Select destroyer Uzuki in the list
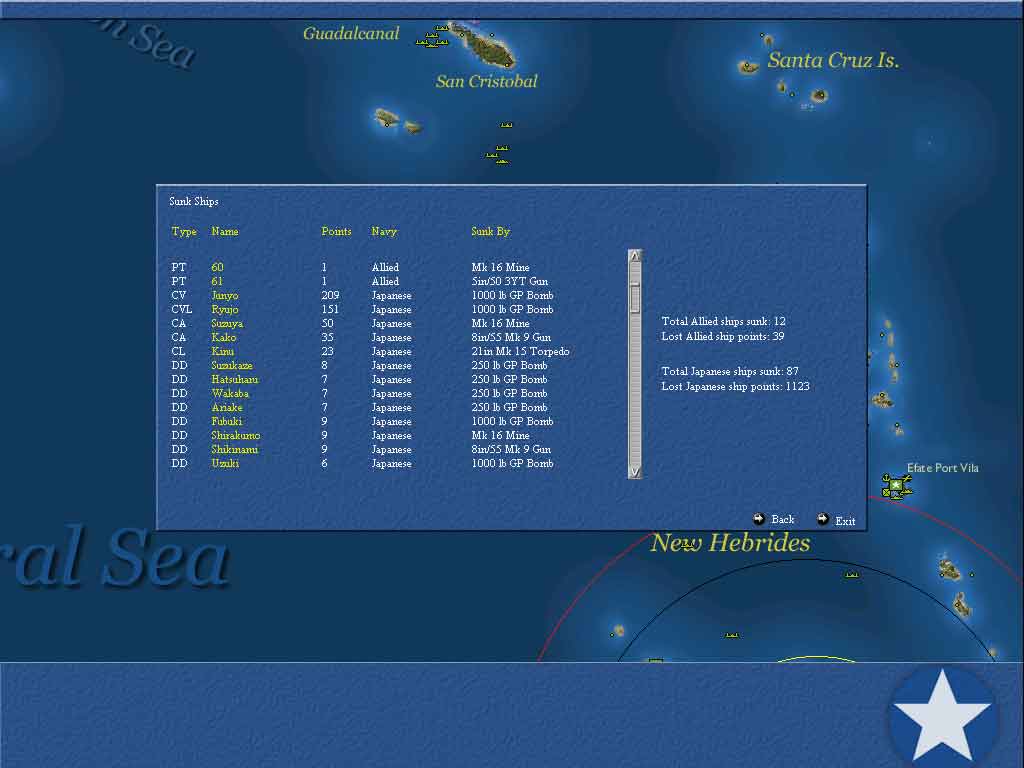The image size is (1024, 768). coord(225,464)
